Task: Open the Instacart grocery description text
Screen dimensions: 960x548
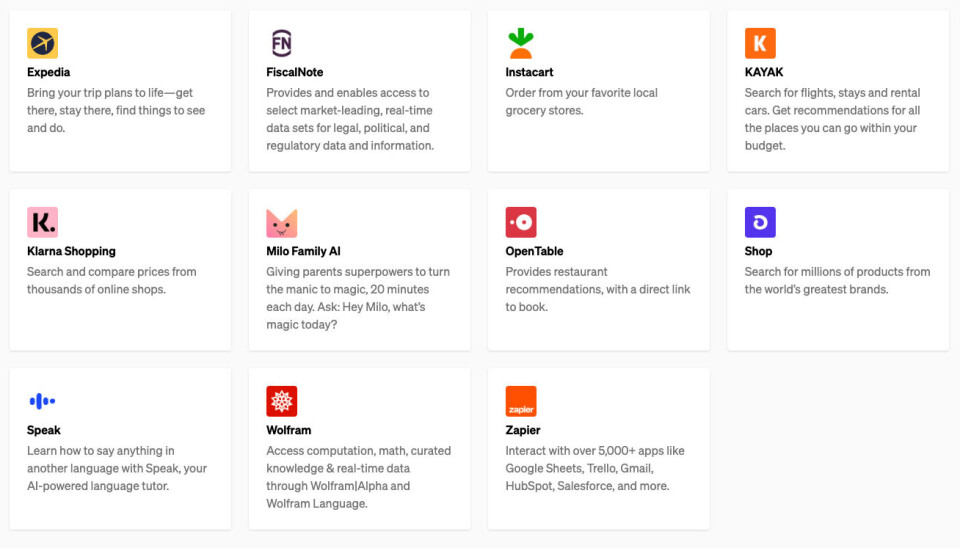Action: pos(582,102)
